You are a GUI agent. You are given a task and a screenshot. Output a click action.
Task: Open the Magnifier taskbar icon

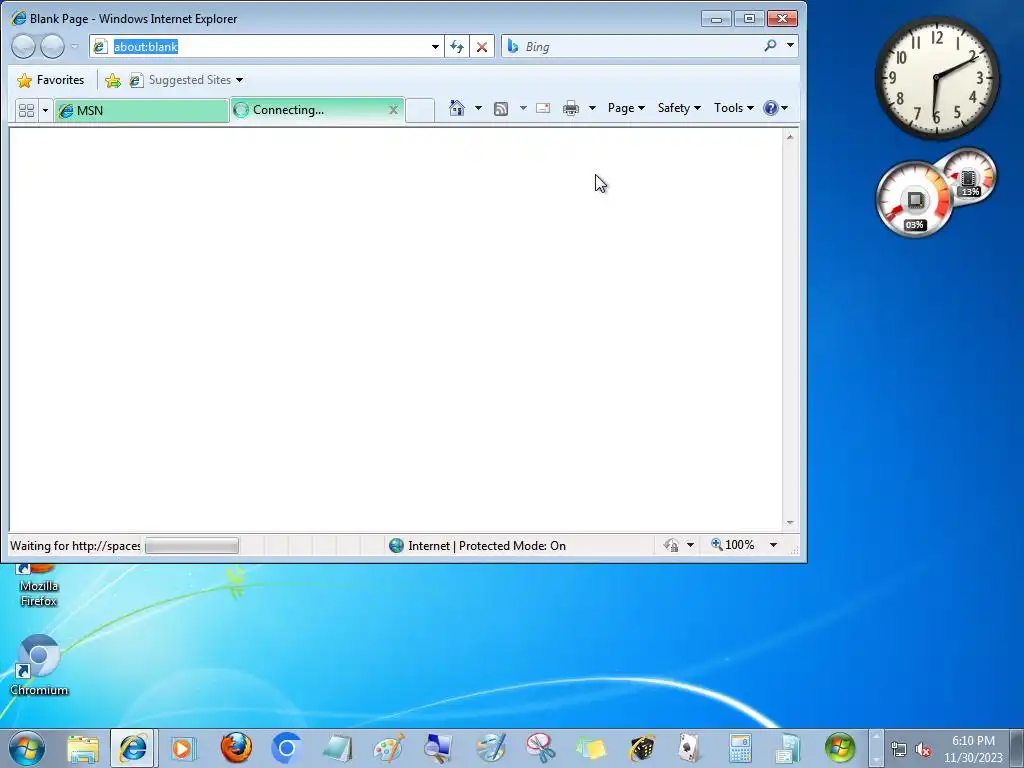coord(438,748)
